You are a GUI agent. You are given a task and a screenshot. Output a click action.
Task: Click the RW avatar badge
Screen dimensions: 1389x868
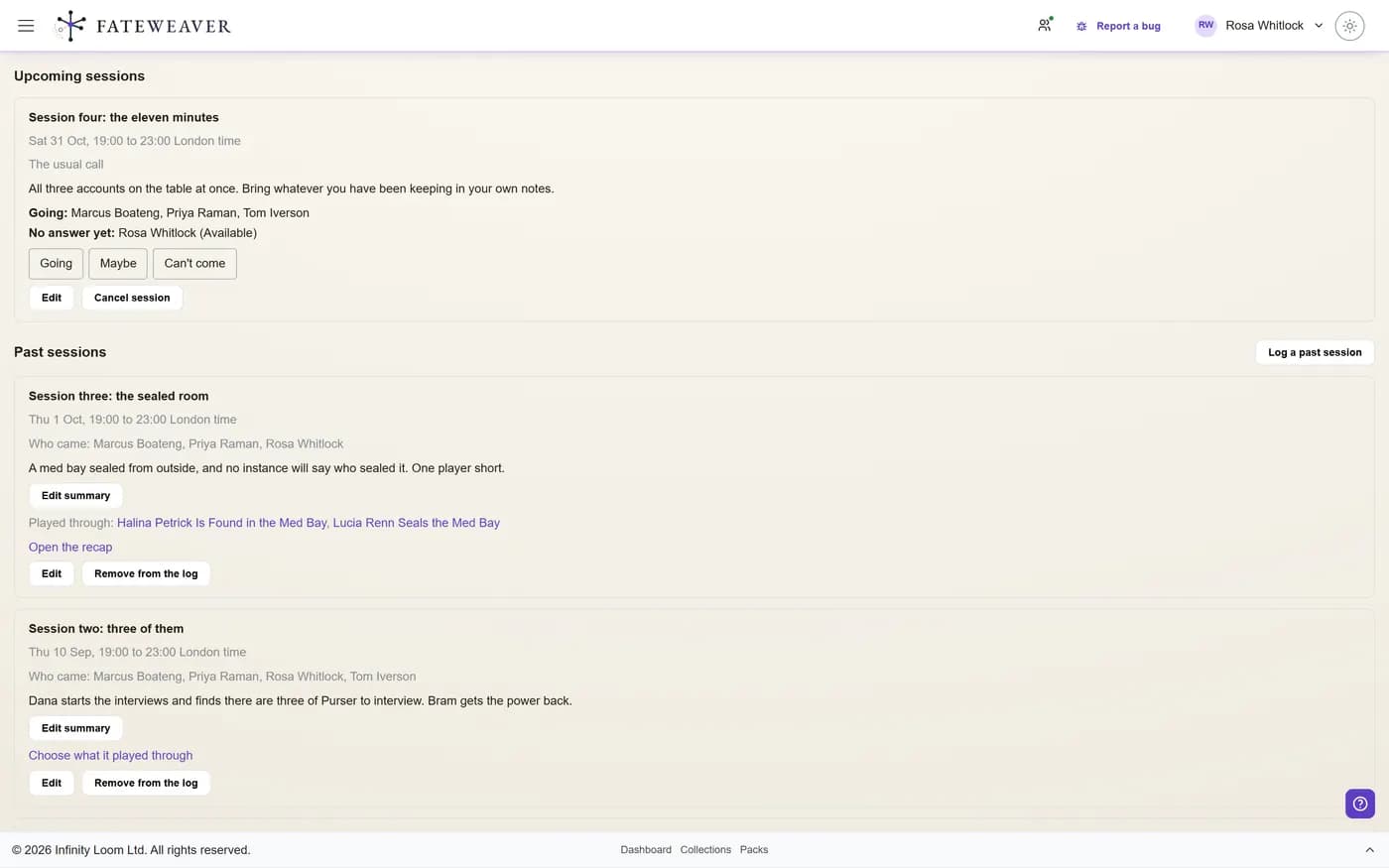click(x=1205, y=26)
